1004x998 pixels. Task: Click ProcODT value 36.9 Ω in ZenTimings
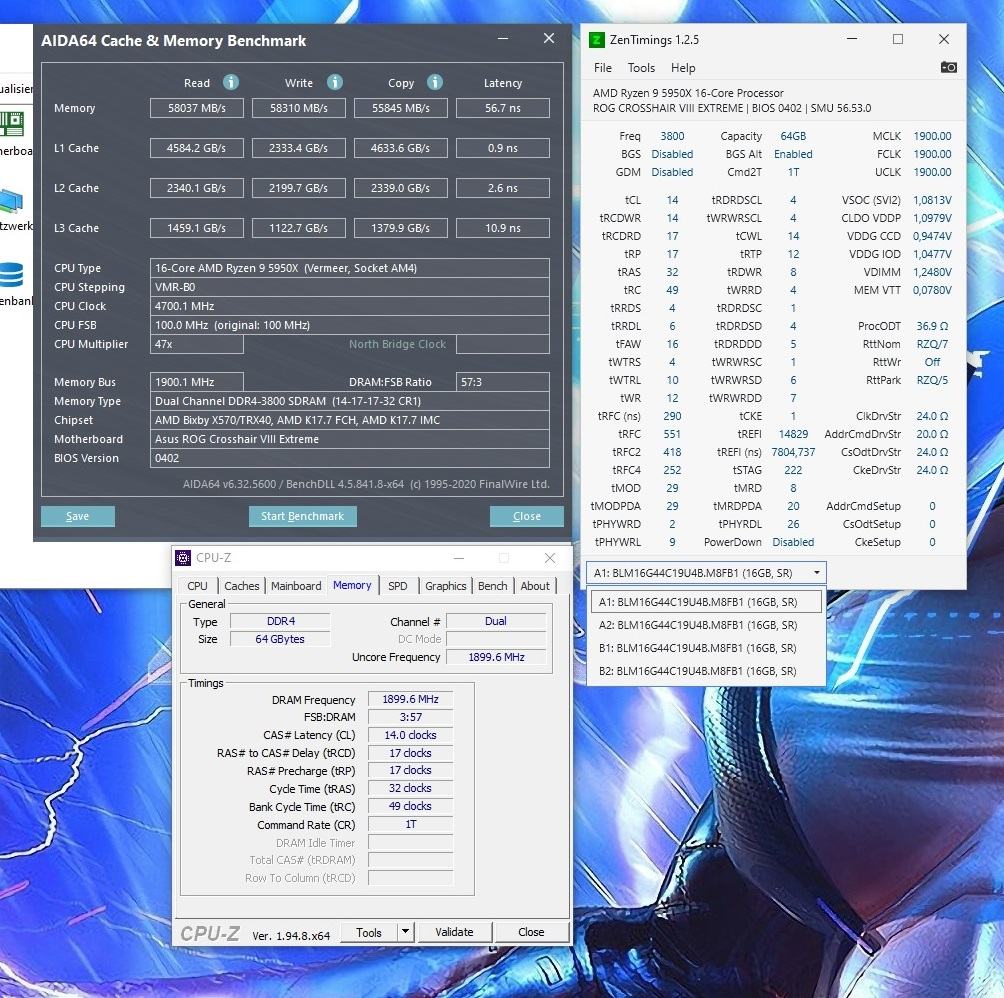pos(932,326)
